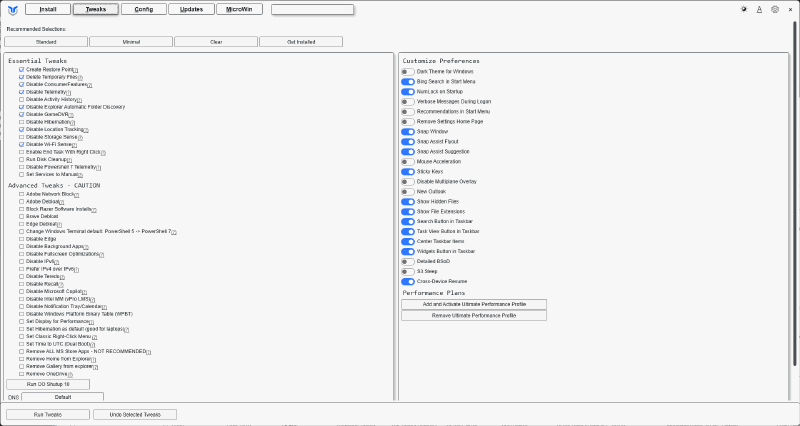
Task: Open help icon beside Disable Storage Sense
Action: pos(80,138)
